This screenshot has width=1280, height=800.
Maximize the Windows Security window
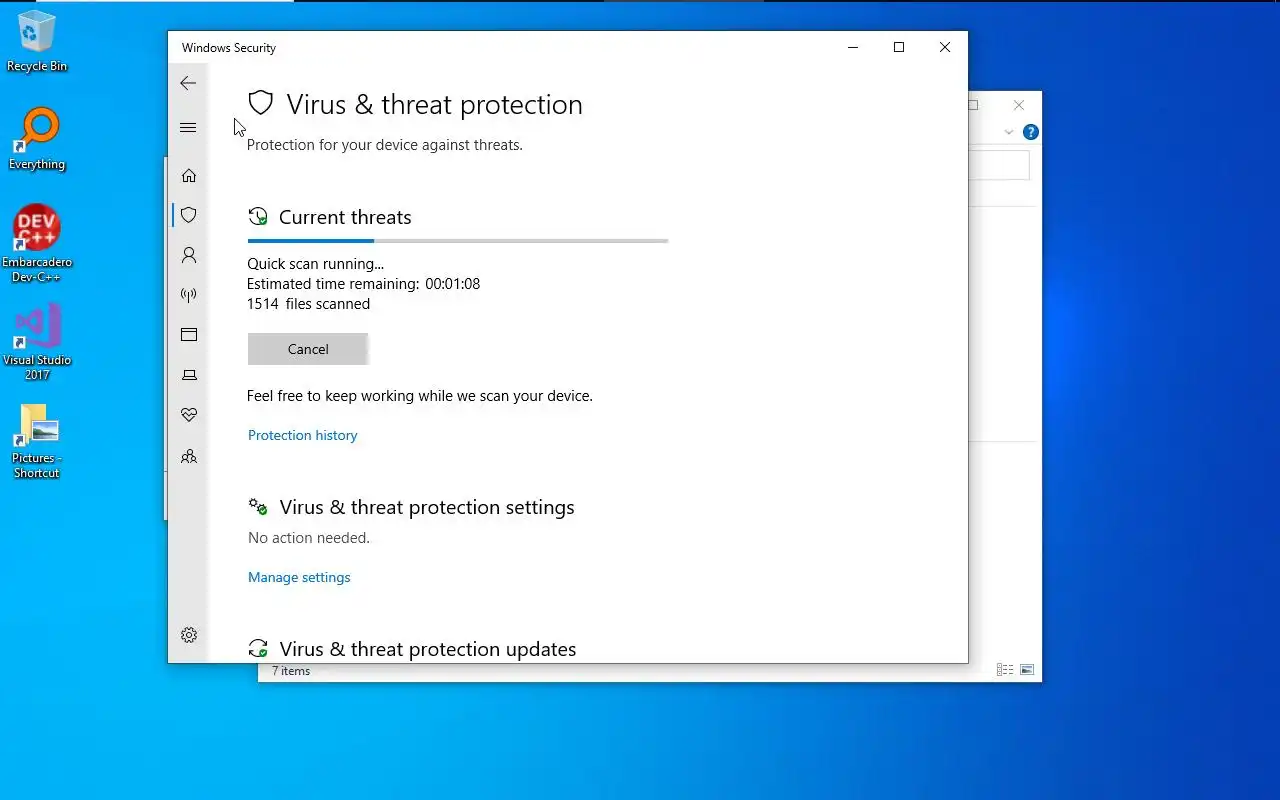pyautogui.click(x=899, y=47)
